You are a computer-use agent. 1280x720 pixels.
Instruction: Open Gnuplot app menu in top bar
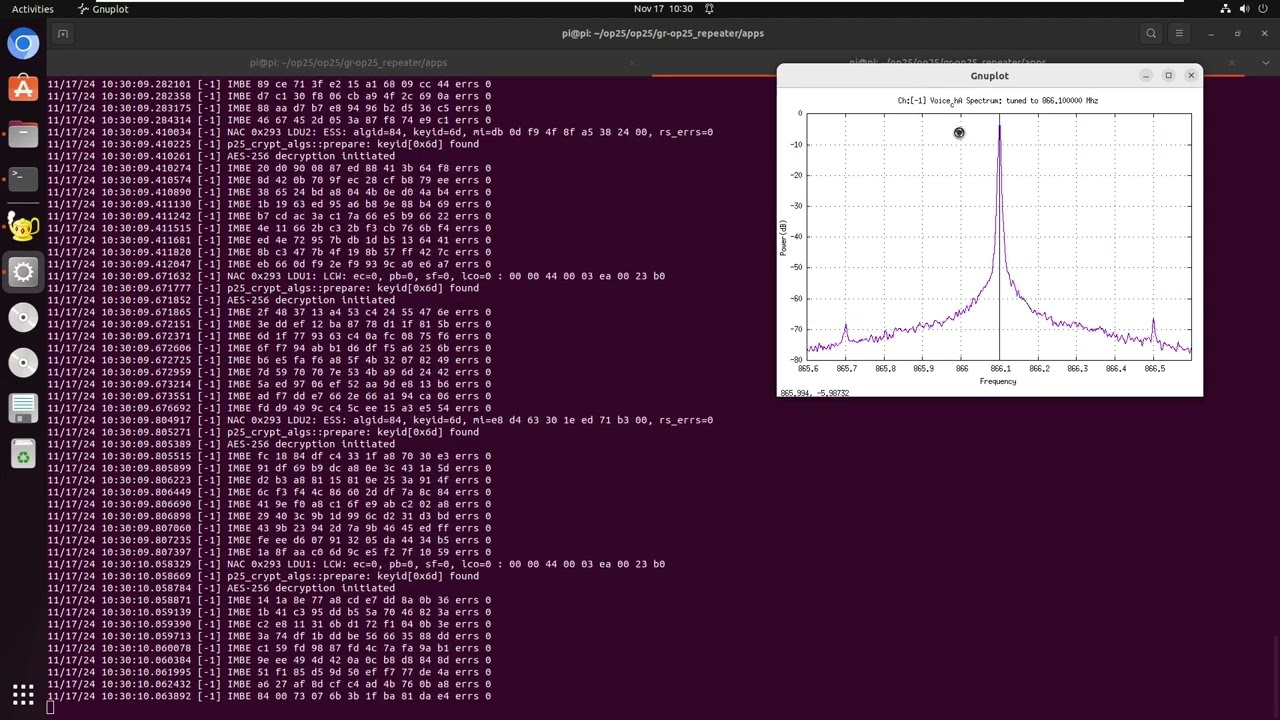pyautogui.click(x=103, y=9)
